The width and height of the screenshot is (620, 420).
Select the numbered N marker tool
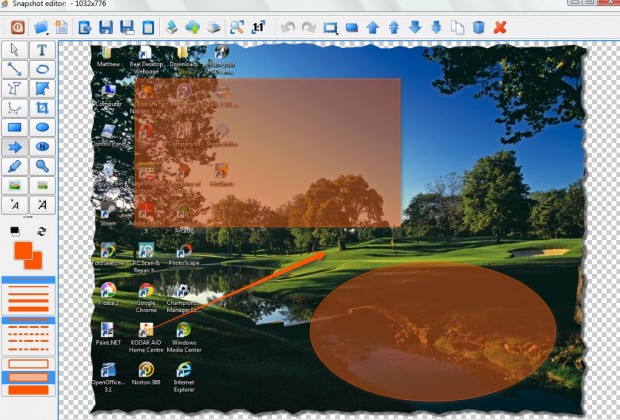pyautogui.click(x=42, y=147)
